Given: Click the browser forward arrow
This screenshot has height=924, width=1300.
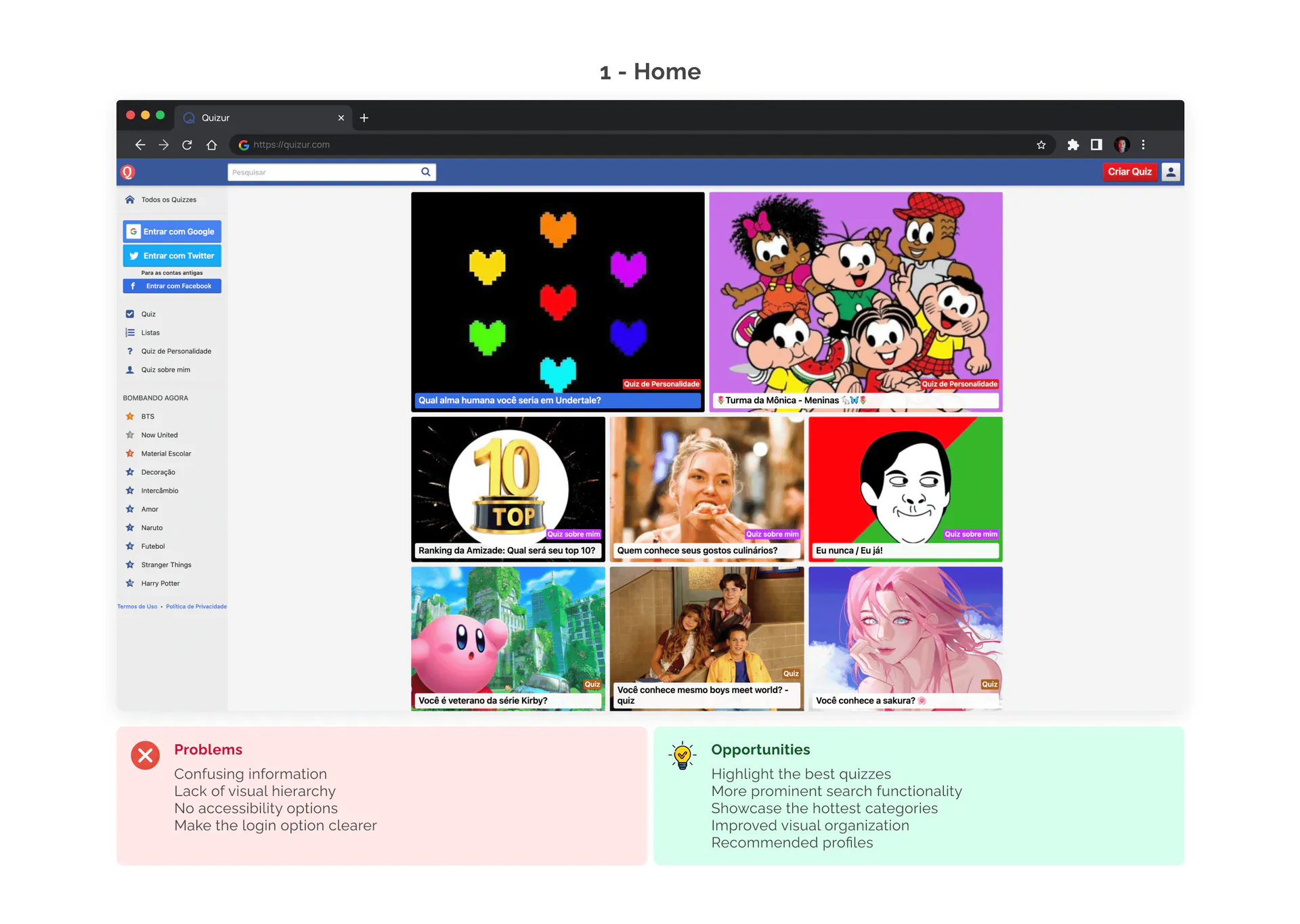Looking at the screenshot, I should pos(164,145).
